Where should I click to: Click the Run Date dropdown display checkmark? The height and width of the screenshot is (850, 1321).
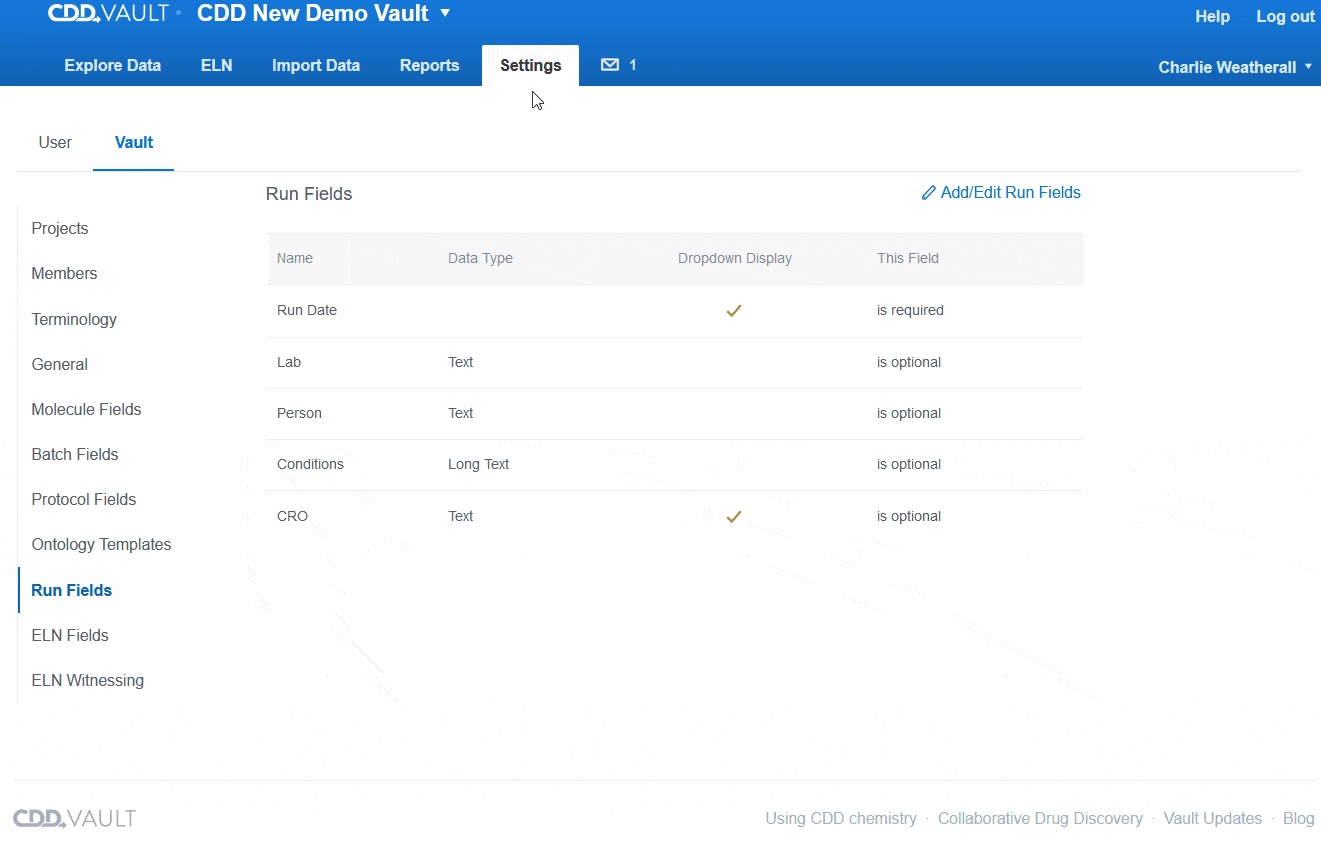(733, 311)
